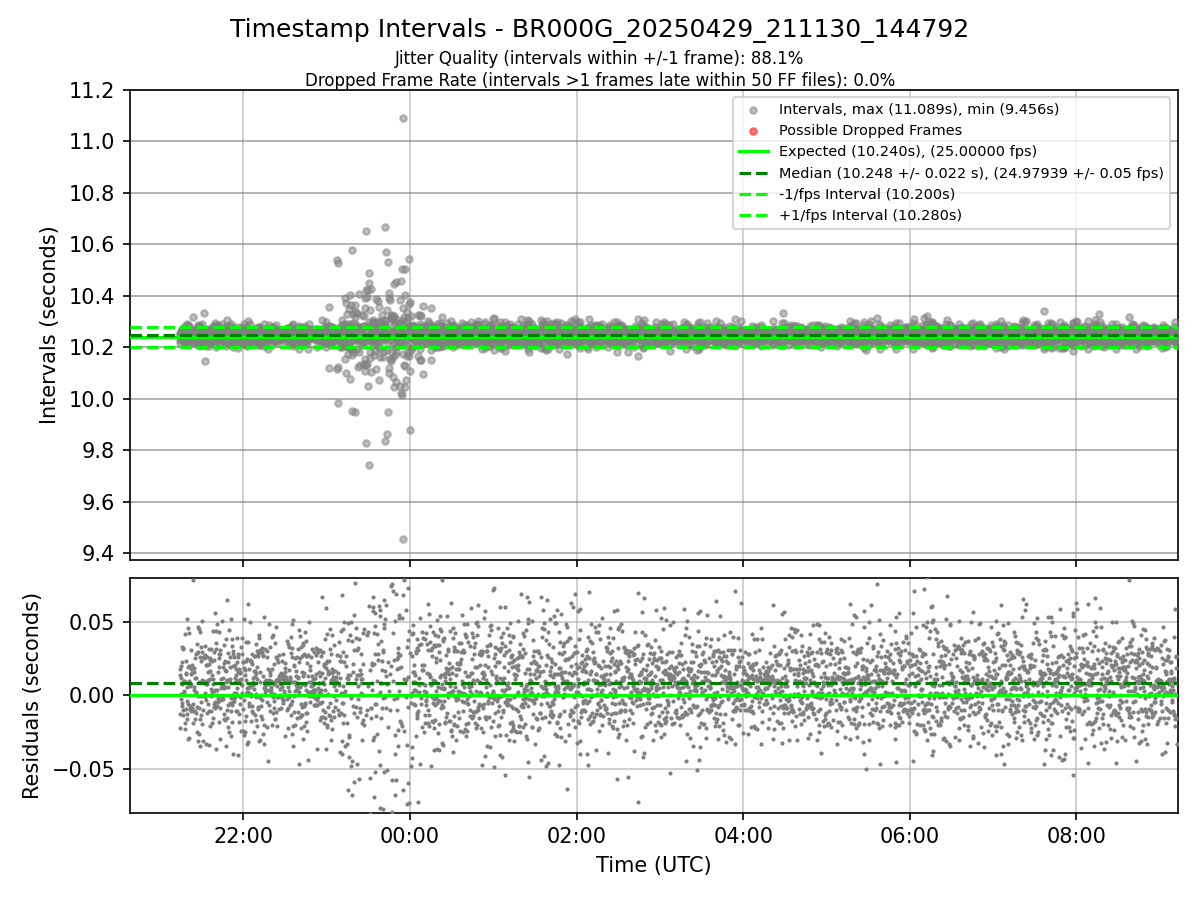The image size is (1200, 900).
Task: Select the Jitter Quality 88.1% subtitle
Action: coord(599,58)
